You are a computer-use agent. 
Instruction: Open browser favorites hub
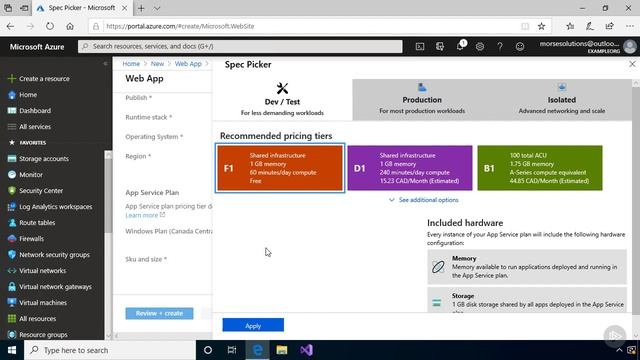[570, 26]
